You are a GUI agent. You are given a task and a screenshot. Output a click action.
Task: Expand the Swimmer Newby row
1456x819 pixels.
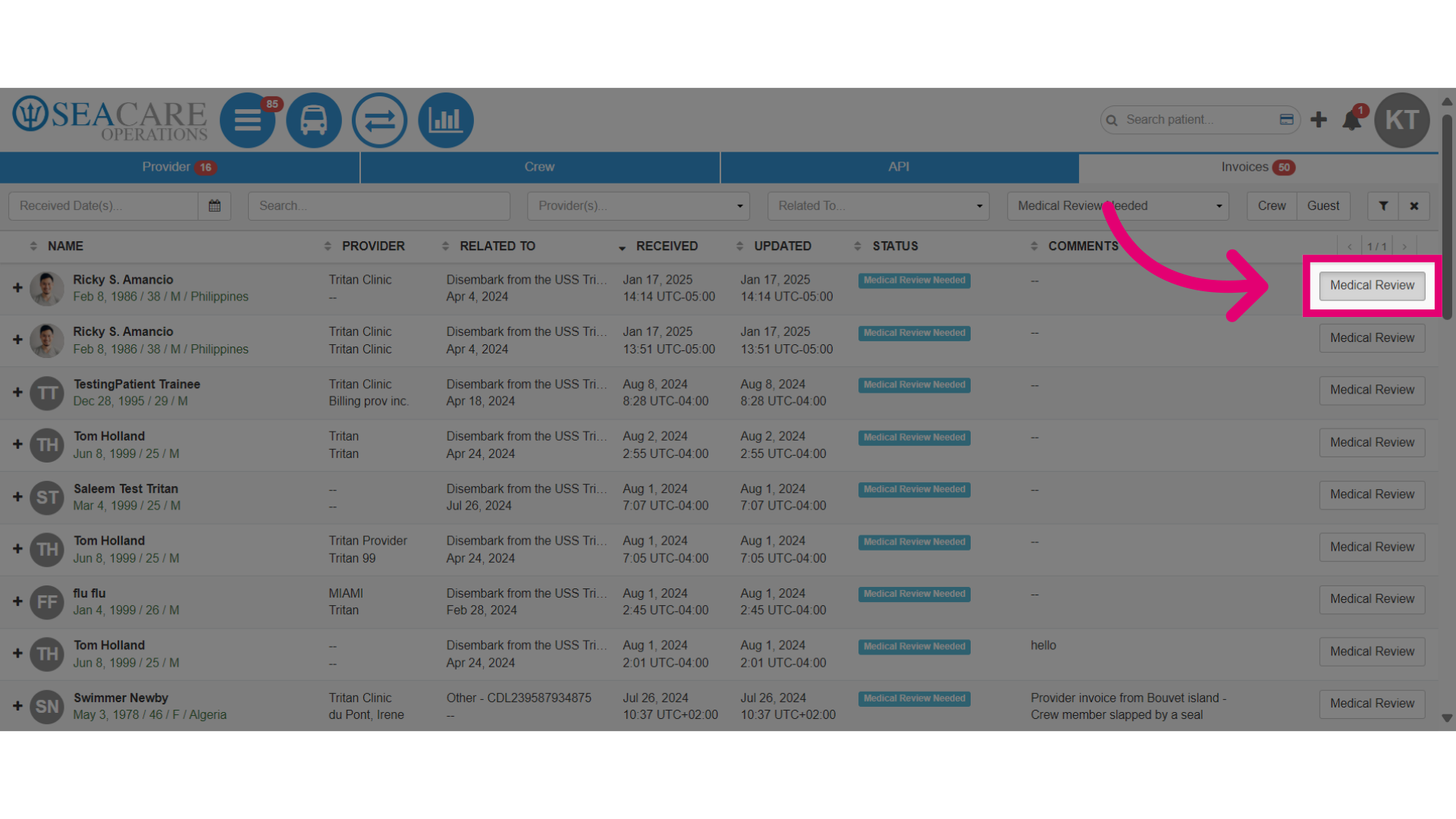[17, 707]
